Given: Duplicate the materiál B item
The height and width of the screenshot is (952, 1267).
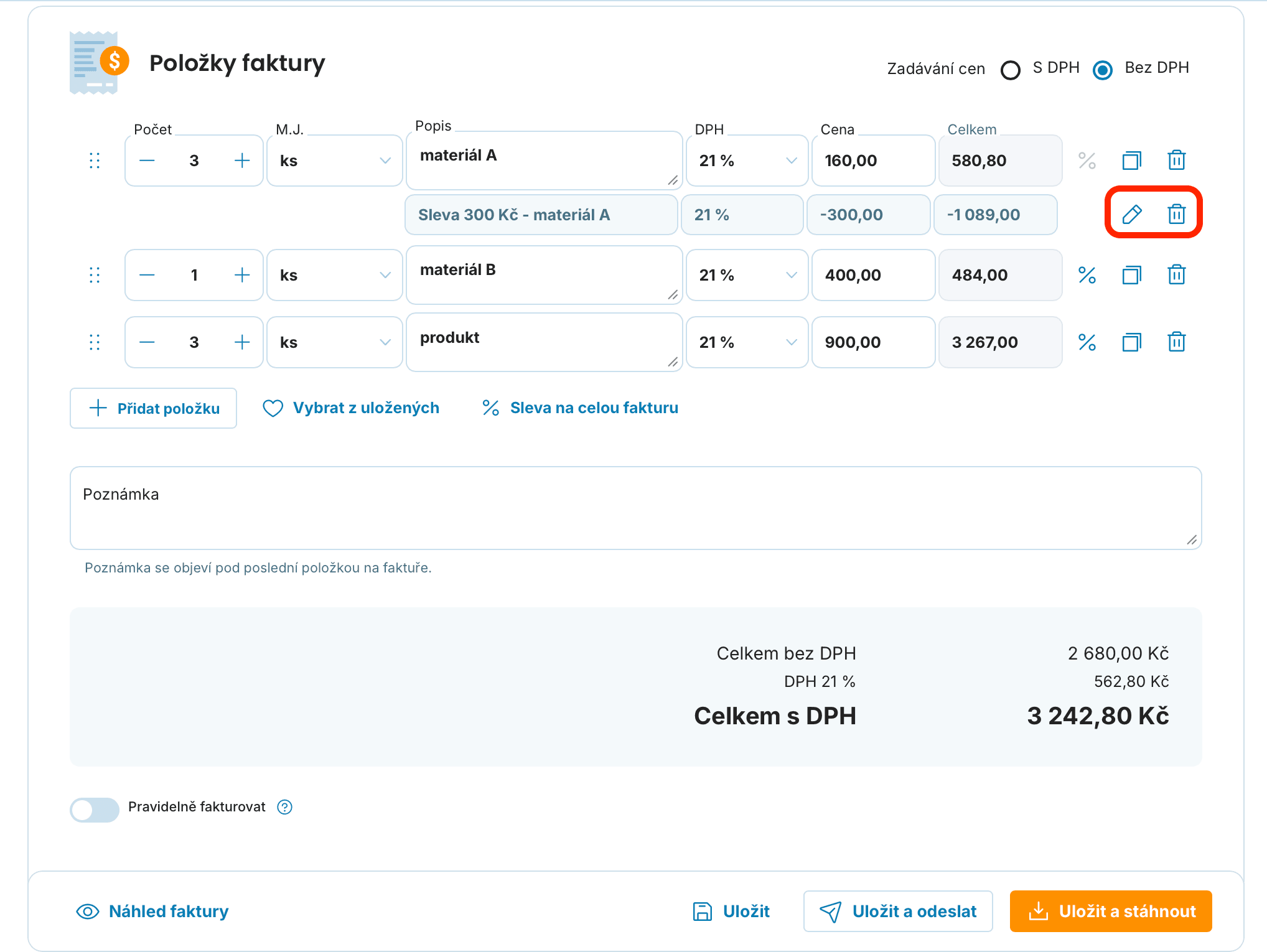Looking at the screenshot, I should coord(1132,275).
